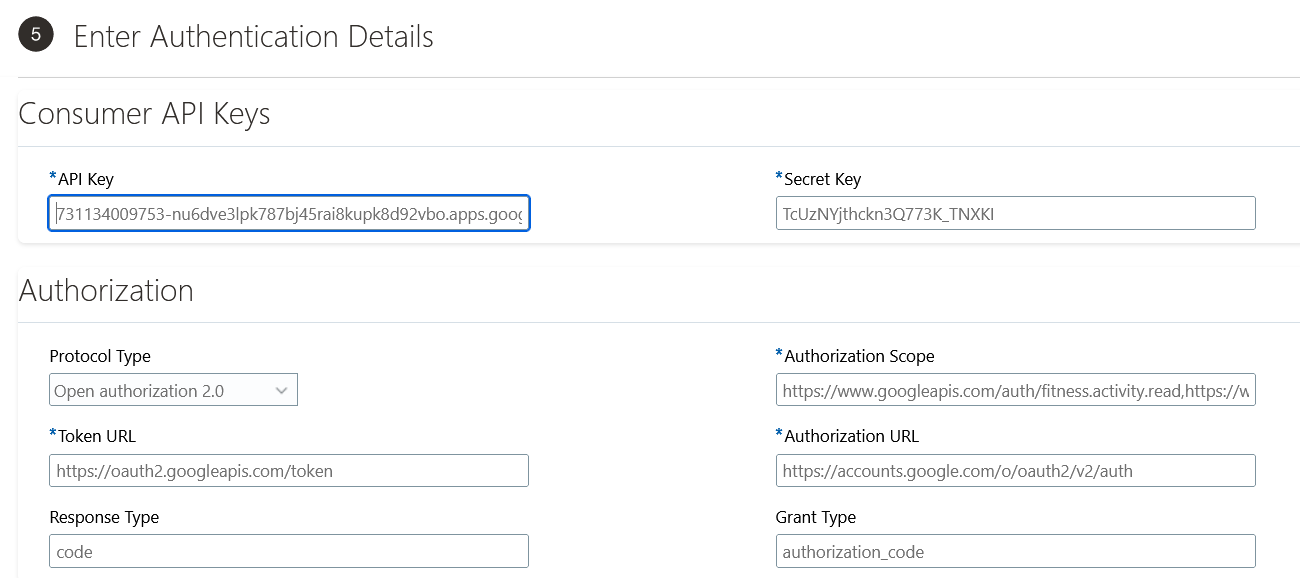
Task: Select the Grant Type input field
Action: coord(1014,552)
